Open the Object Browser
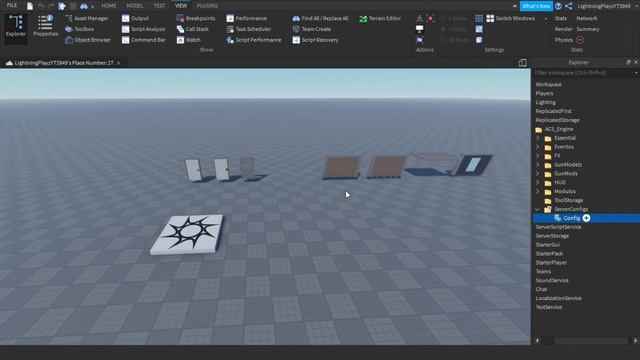Screen dimensions: 640x360 (88, 40)
